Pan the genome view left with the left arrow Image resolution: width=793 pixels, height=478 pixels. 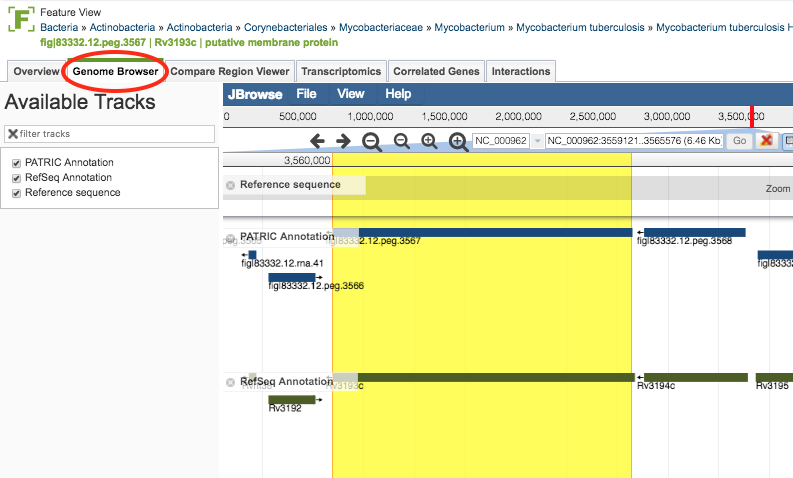(317, 141)
